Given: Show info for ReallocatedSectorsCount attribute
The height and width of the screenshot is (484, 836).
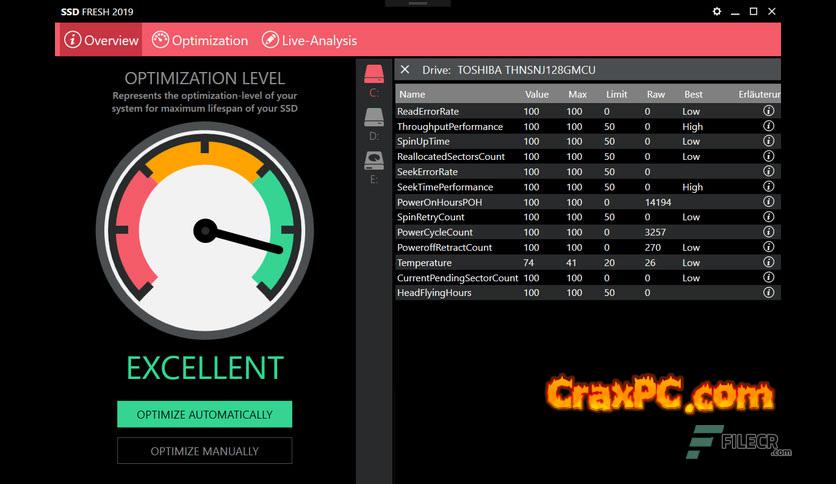Looking at the screenshot, I should (768, 156).
